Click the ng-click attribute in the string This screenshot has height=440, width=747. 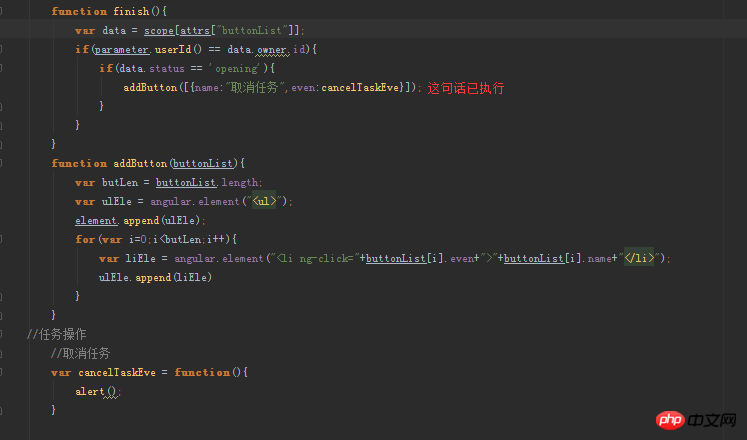326,259
